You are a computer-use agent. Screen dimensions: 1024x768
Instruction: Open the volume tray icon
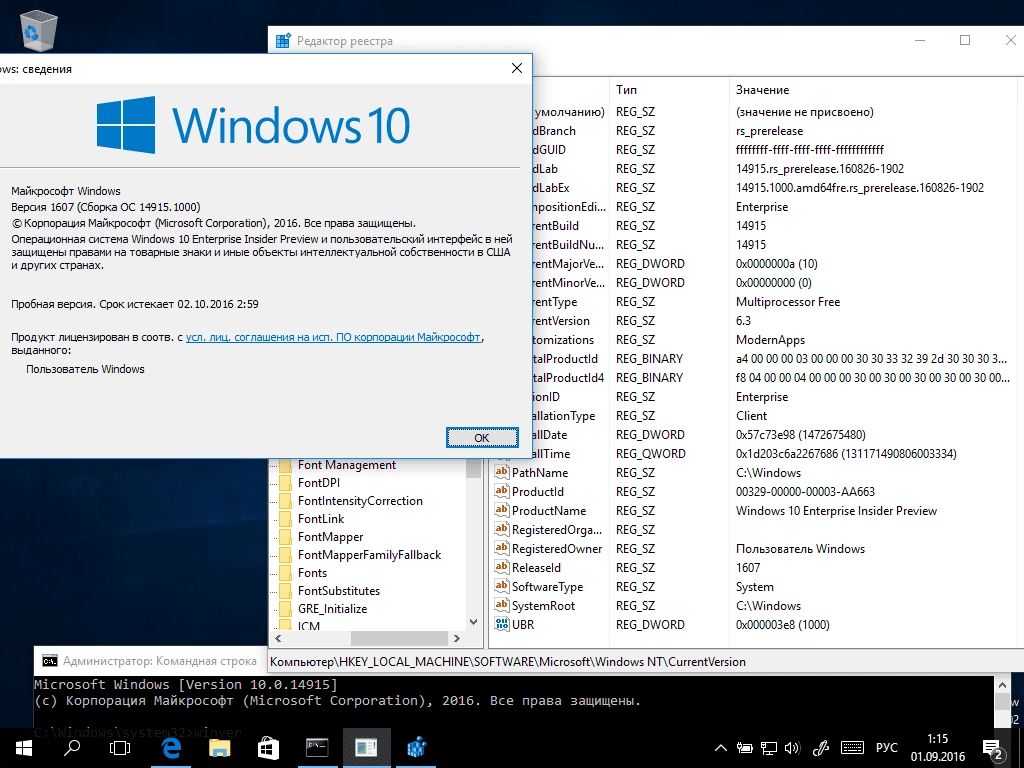792,748
